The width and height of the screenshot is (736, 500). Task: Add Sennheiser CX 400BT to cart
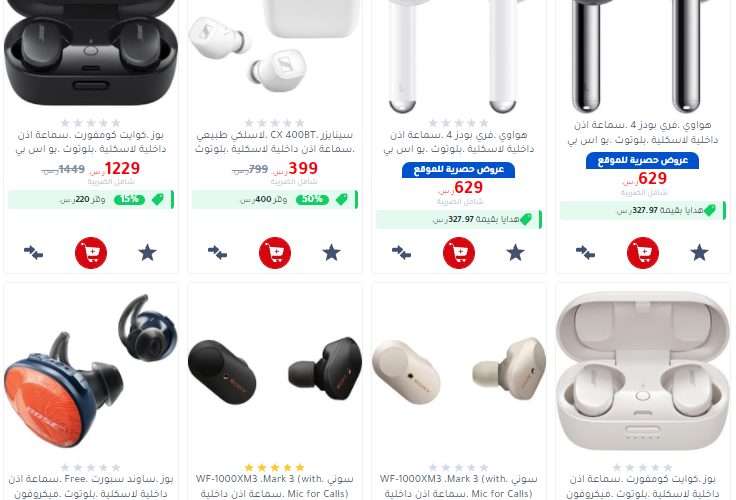(275, 253)
